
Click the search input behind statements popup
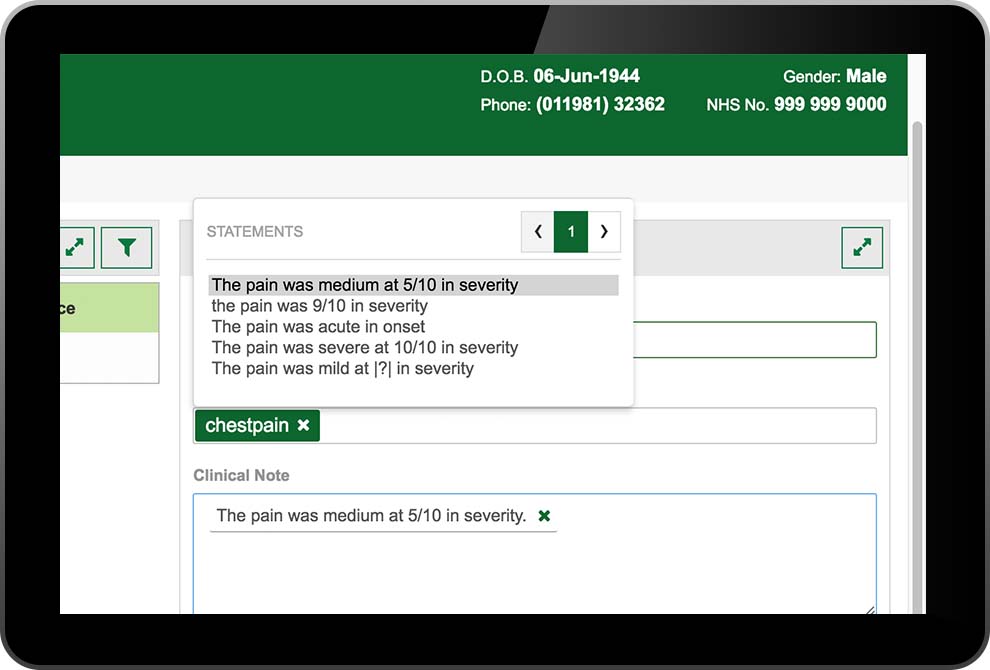coord(755,340)
